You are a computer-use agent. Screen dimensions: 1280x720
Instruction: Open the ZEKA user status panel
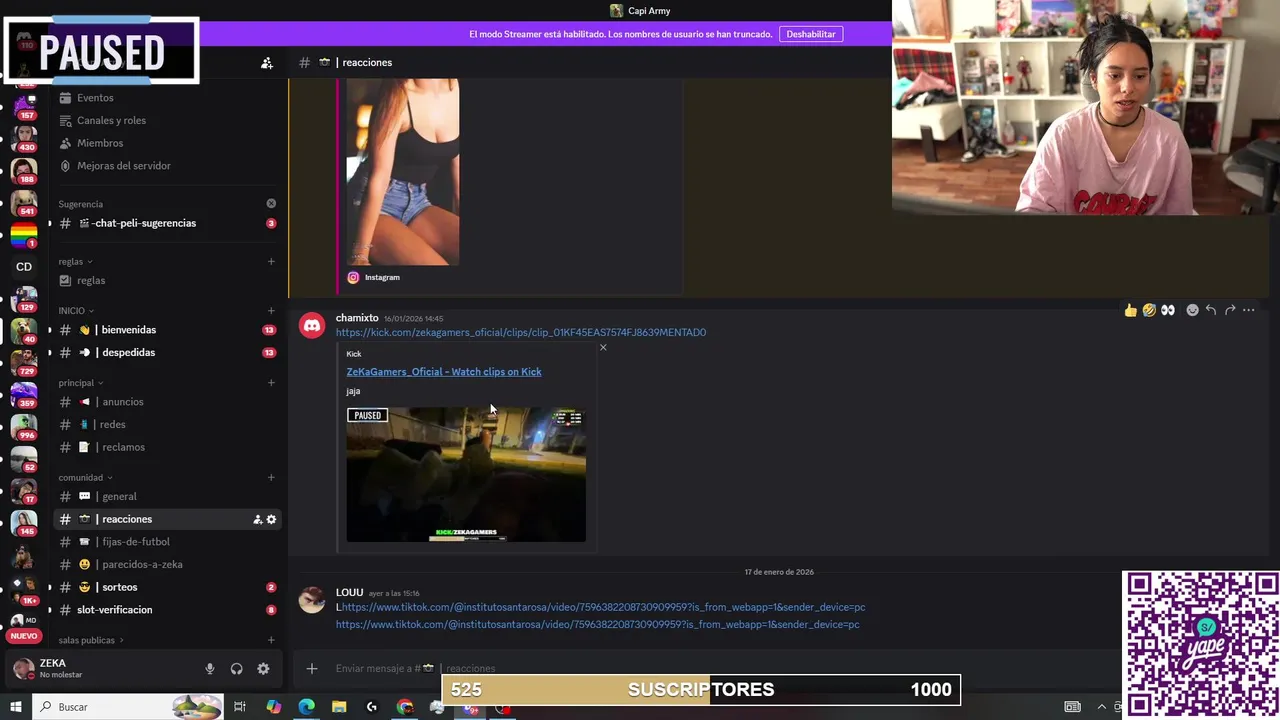[x=100, y=668]
